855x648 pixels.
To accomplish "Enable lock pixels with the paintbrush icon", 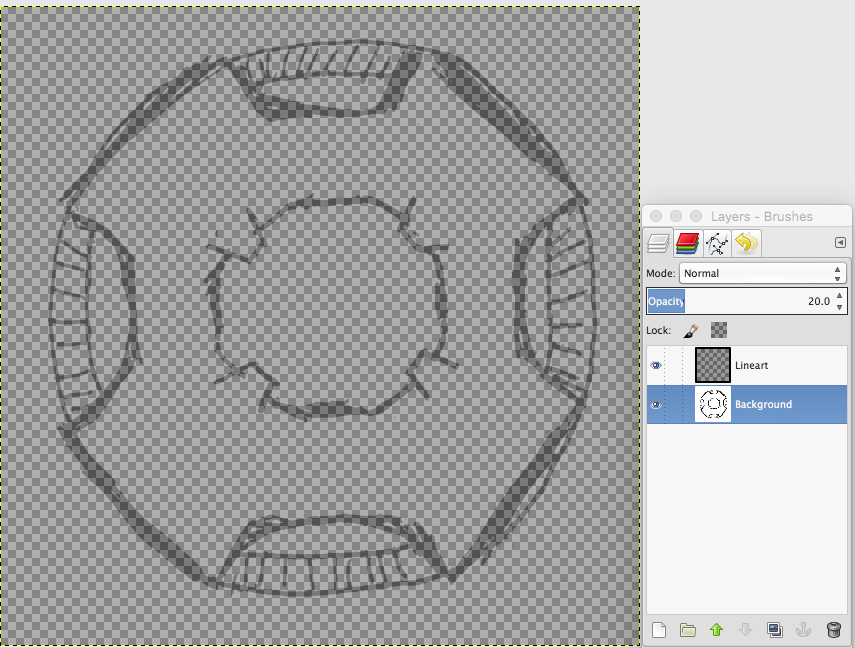I will (690, 329).
